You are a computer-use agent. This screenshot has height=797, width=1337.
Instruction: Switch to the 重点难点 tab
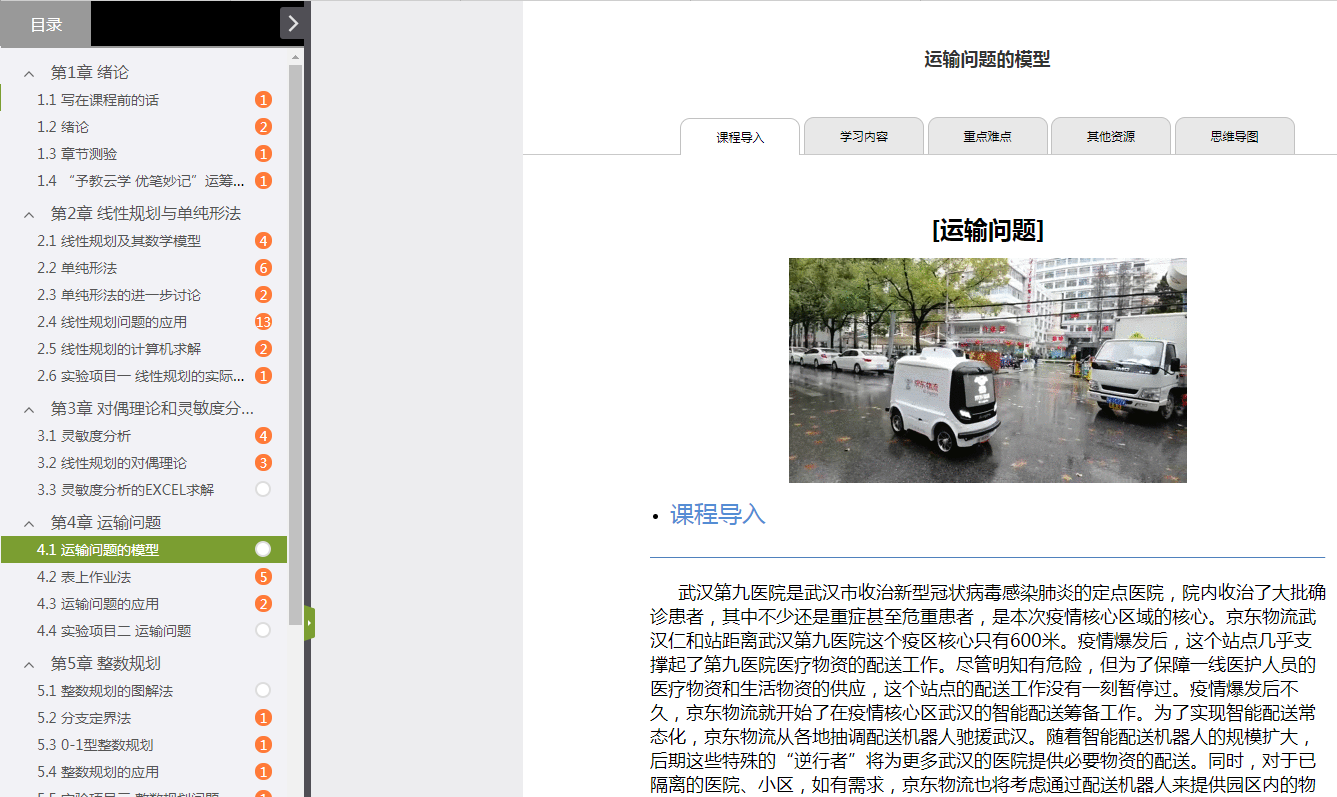pos(988,136)
